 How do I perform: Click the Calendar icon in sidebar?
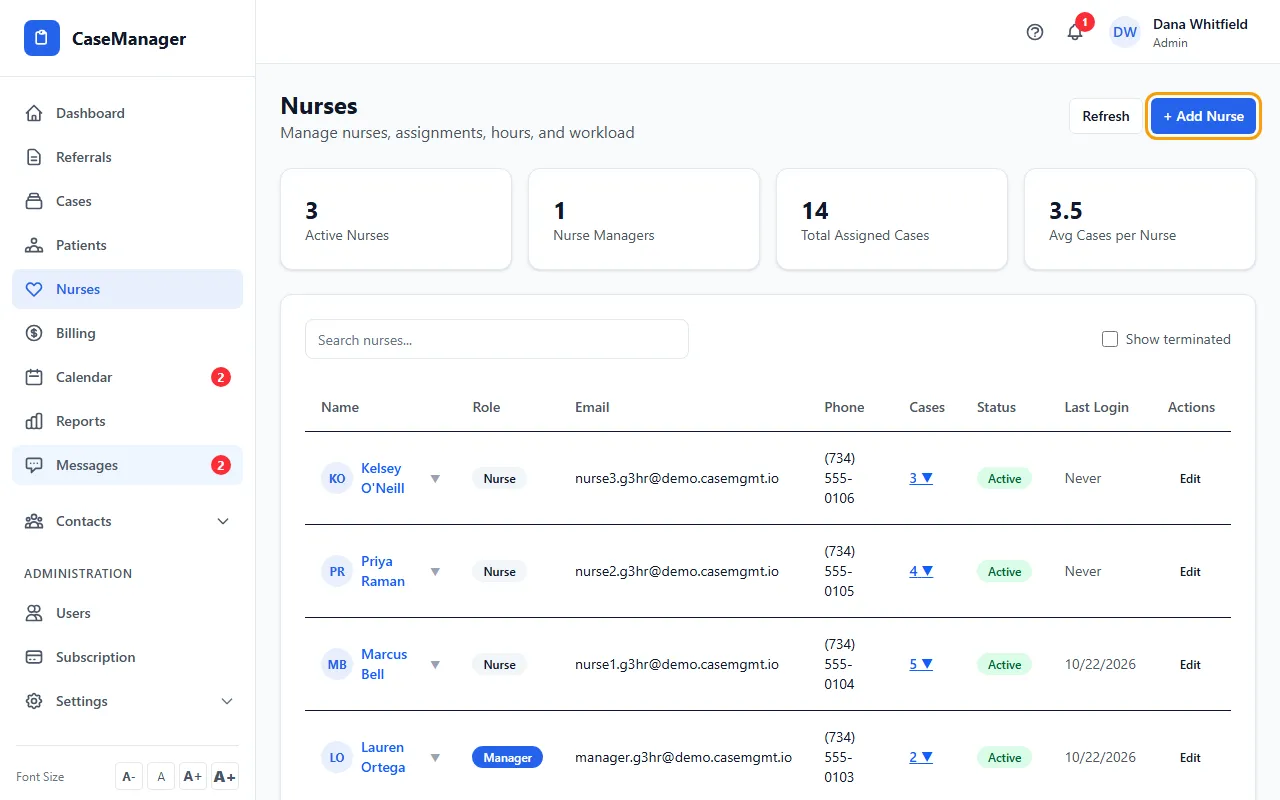[x=34, y=377]
